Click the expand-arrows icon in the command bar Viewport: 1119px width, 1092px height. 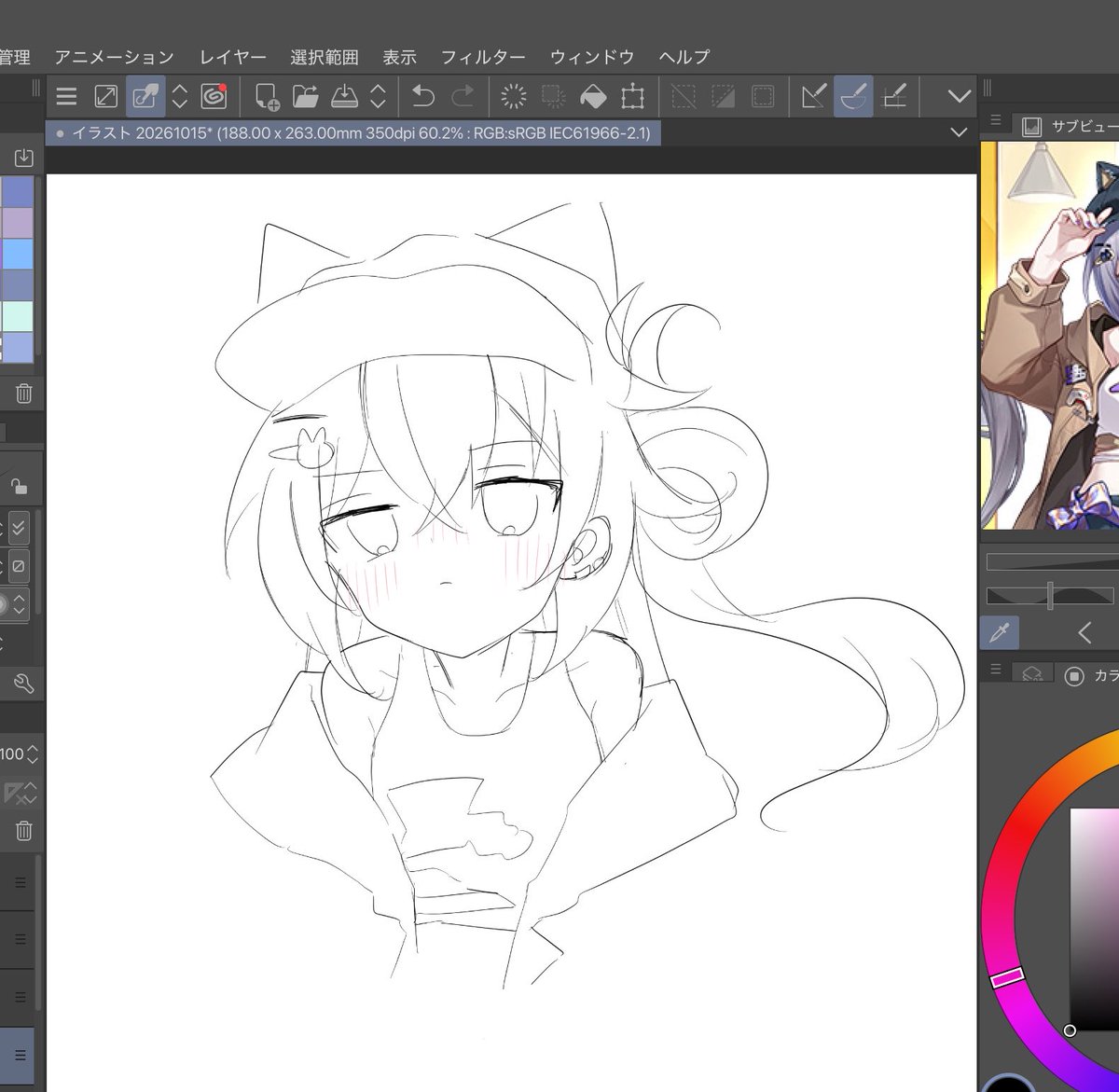coord(105,96)
